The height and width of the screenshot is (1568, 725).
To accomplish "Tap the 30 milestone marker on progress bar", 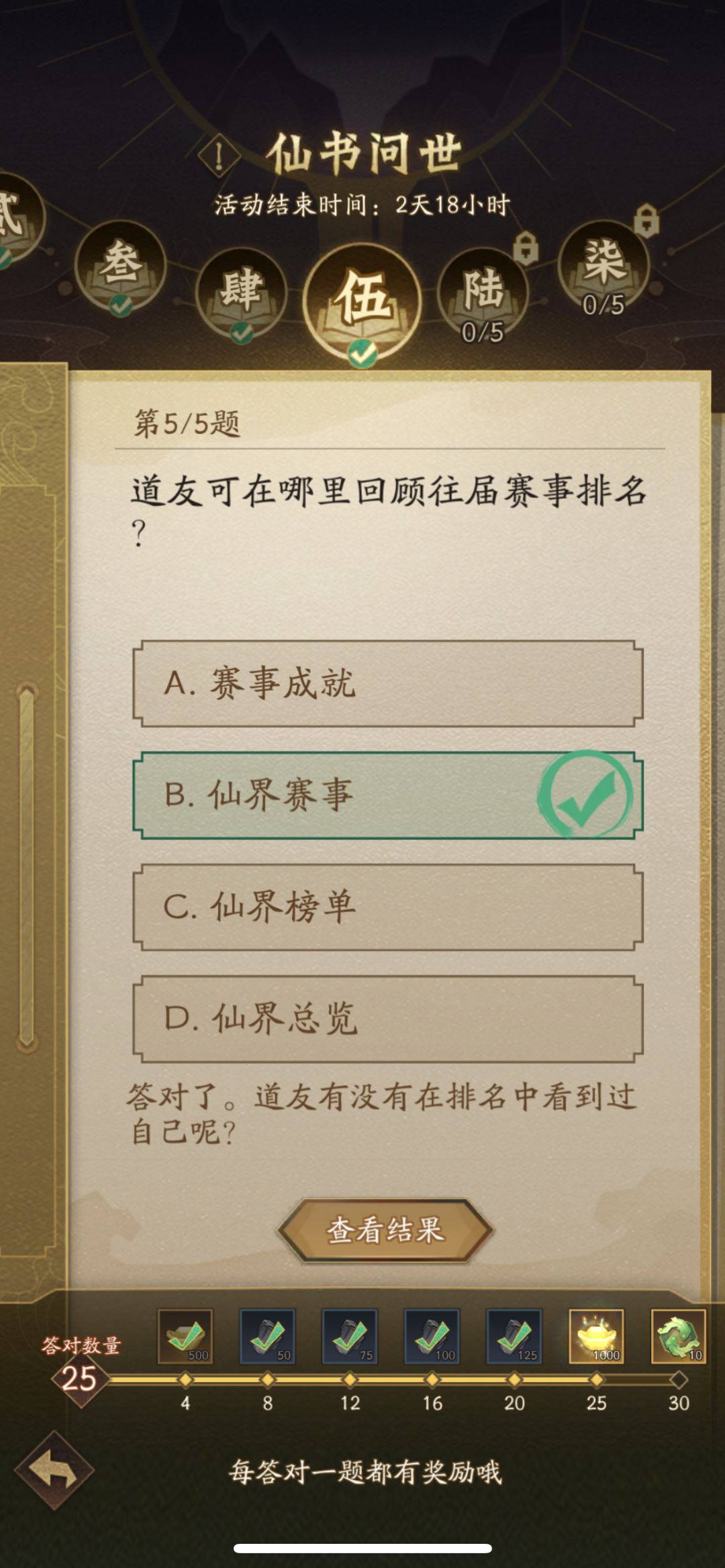I will click(679, 1379).
